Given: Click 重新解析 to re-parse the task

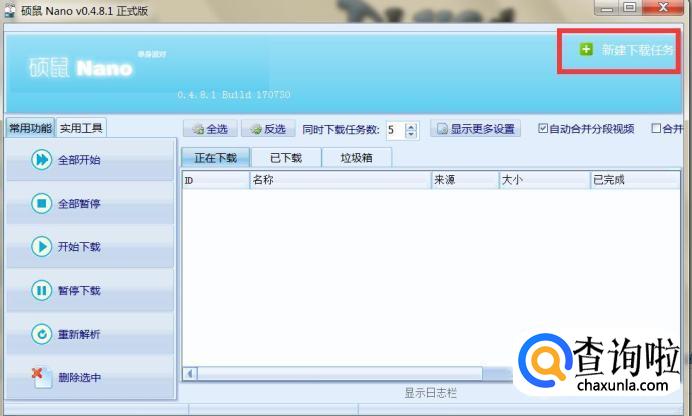Looking at the screenshot, I should click(x=90, y=334).
